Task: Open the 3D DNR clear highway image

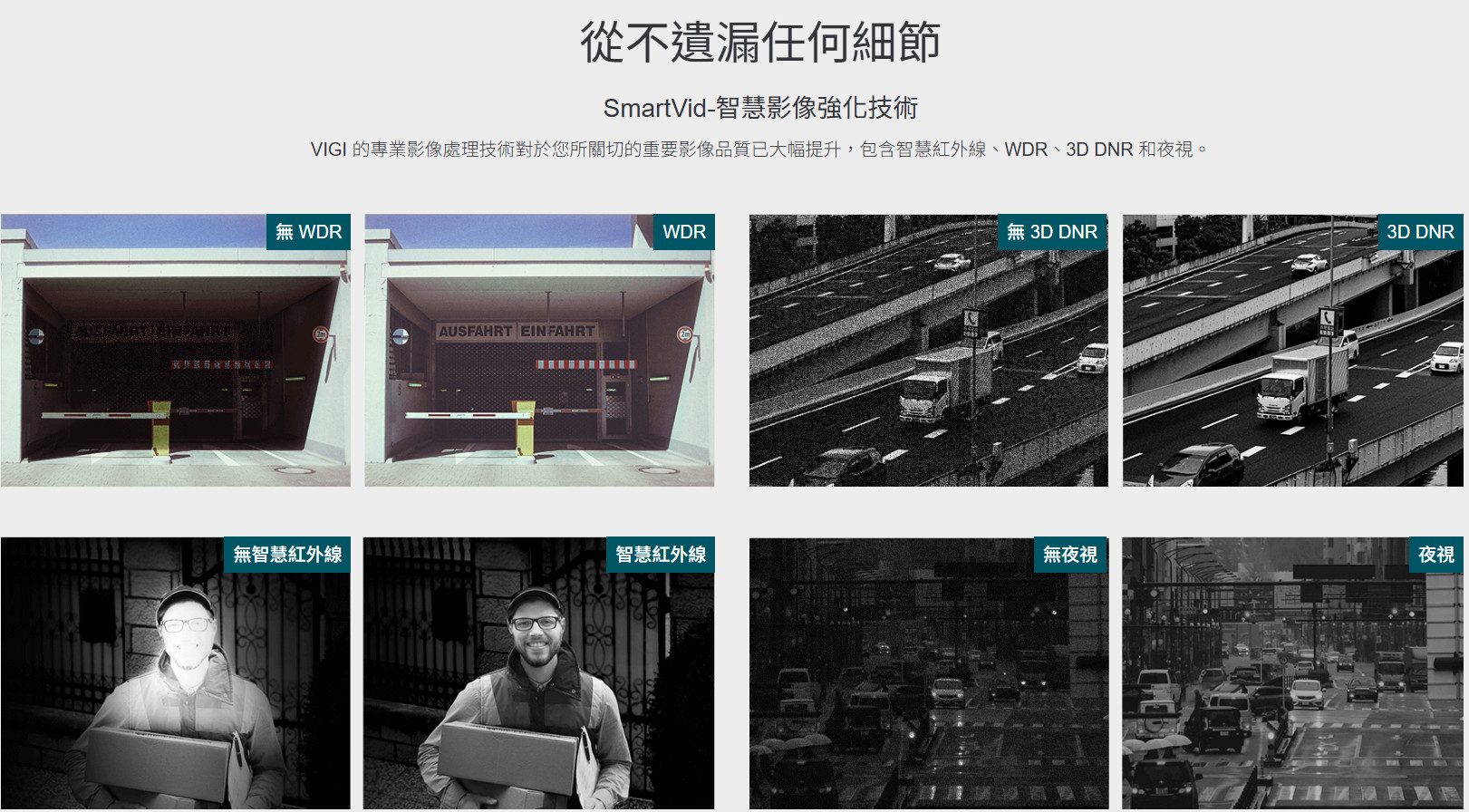Action: [1293, 351]
